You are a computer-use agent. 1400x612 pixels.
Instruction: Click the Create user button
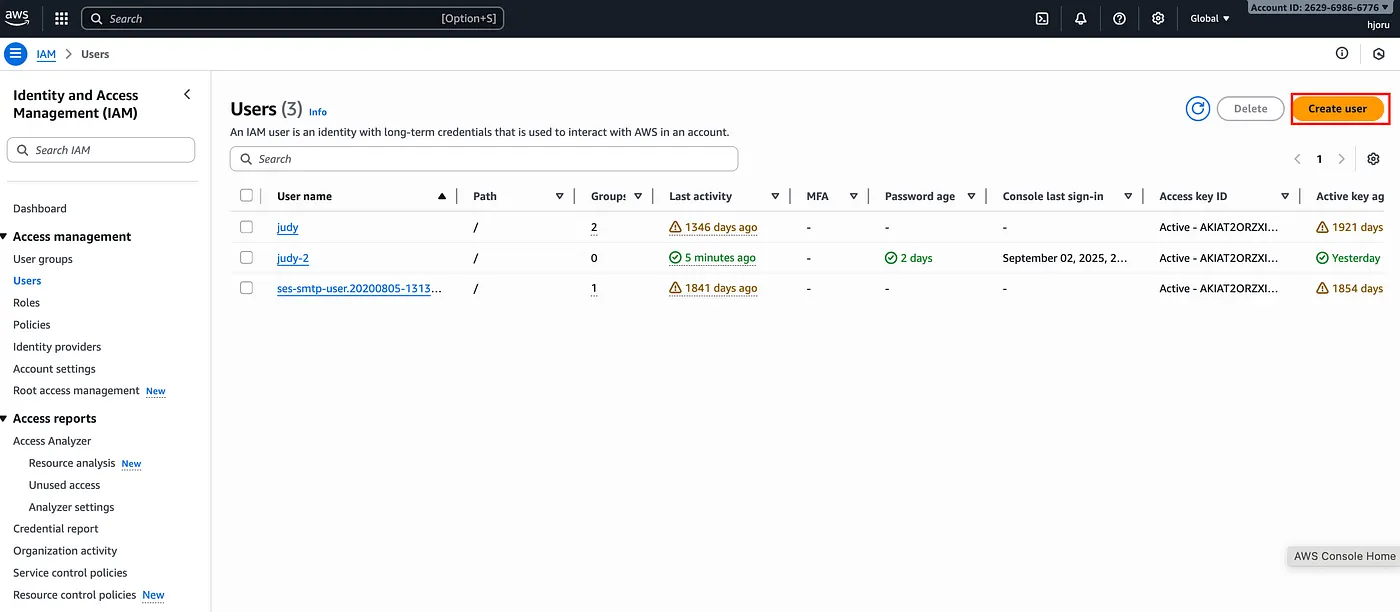[1338, 109]
